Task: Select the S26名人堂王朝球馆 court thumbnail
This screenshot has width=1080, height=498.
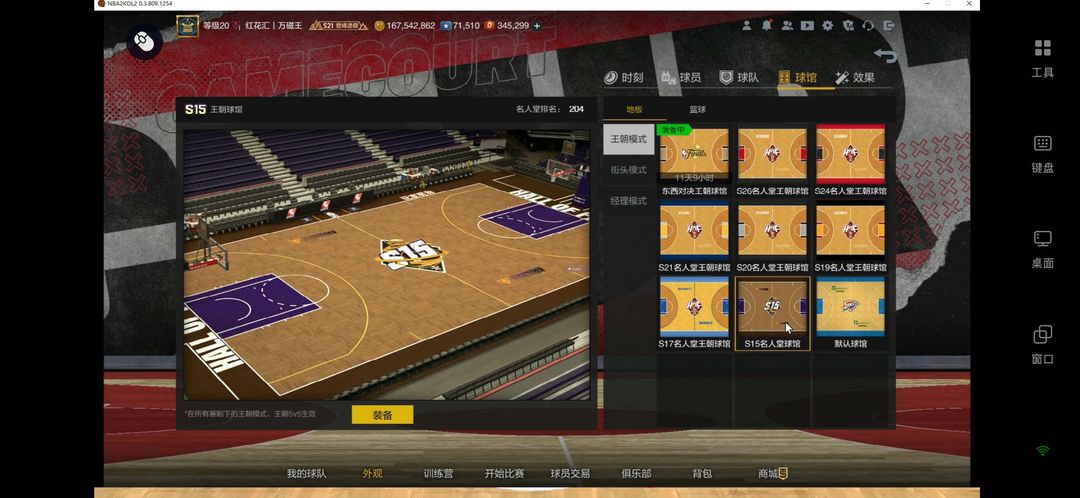Action: click(772, 160)
